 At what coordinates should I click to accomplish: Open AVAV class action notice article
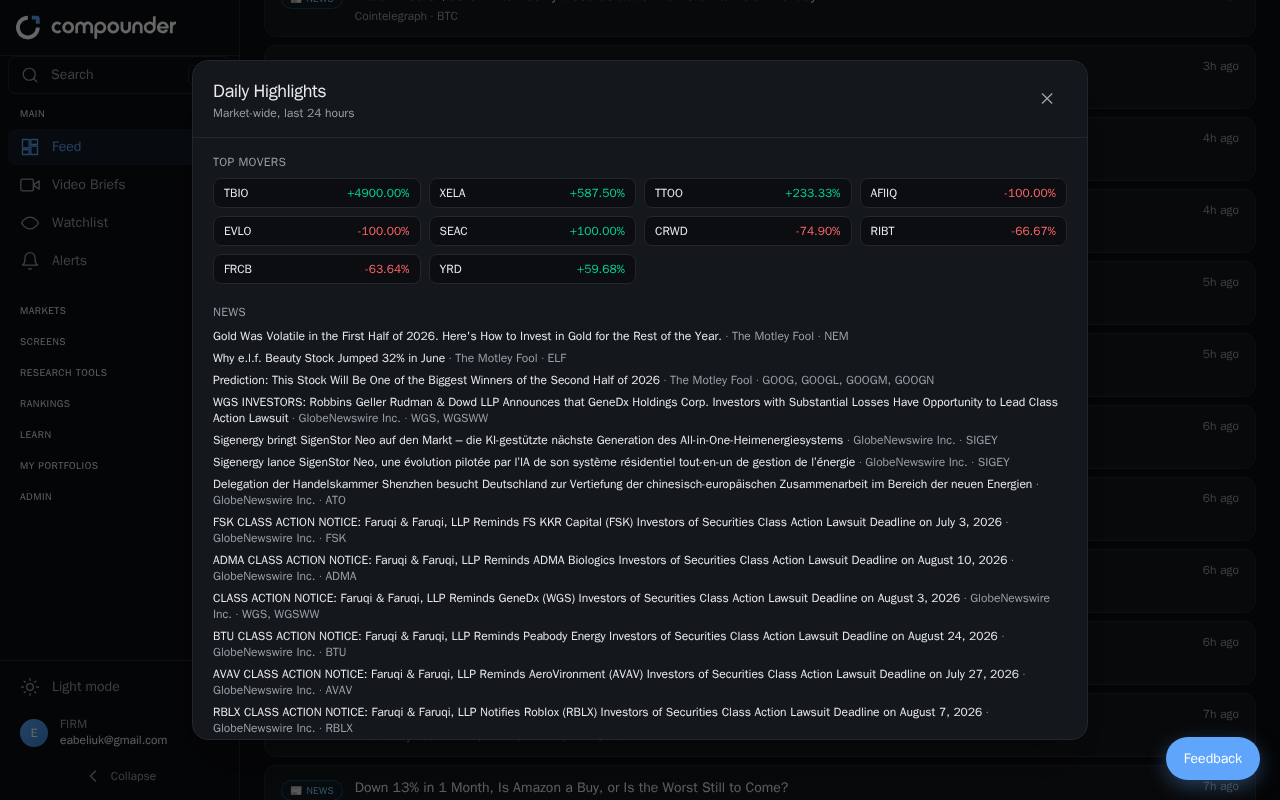[616, 674]
